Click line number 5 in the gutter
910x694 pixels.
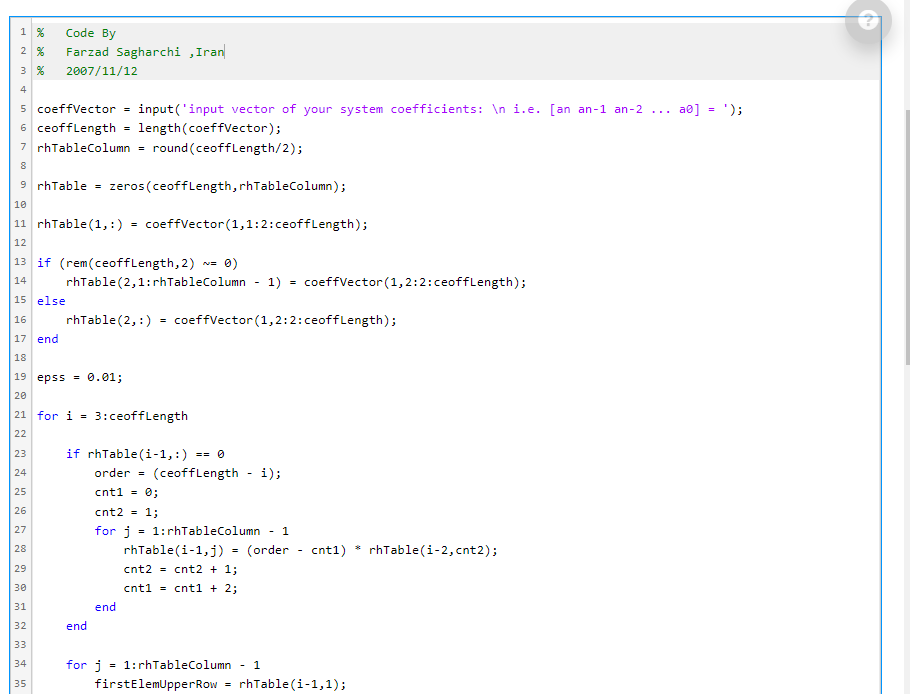pyautogui.click(x=23, y=109)
